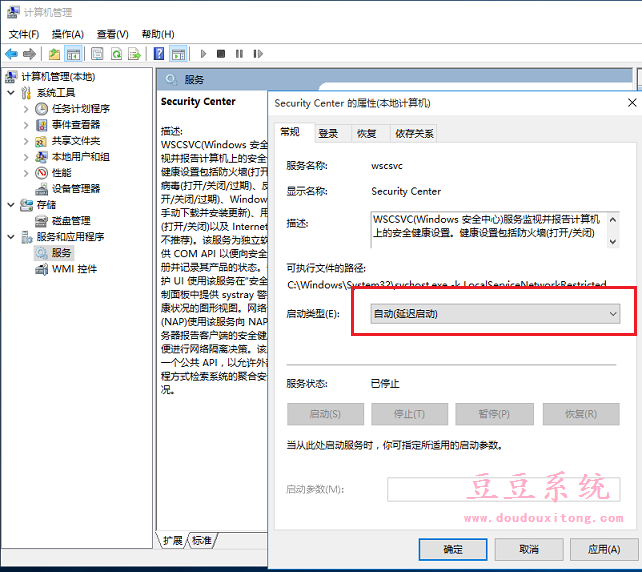Viewport: 642px width, 572px height.
Task: Select 任务计划程序 in the tree
Action: 81,109
